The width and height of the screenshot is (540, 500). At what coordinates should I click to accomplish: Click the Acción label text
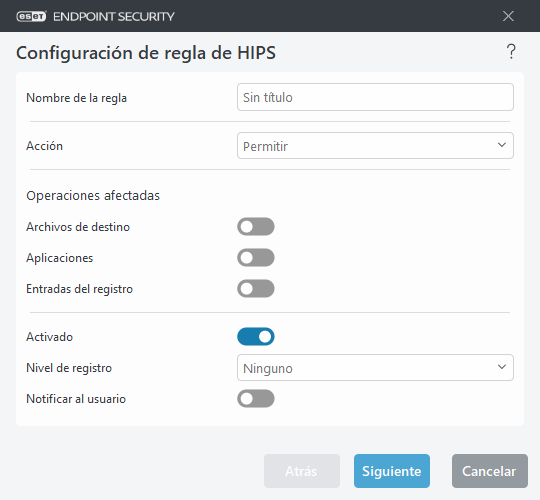(44, 146)
